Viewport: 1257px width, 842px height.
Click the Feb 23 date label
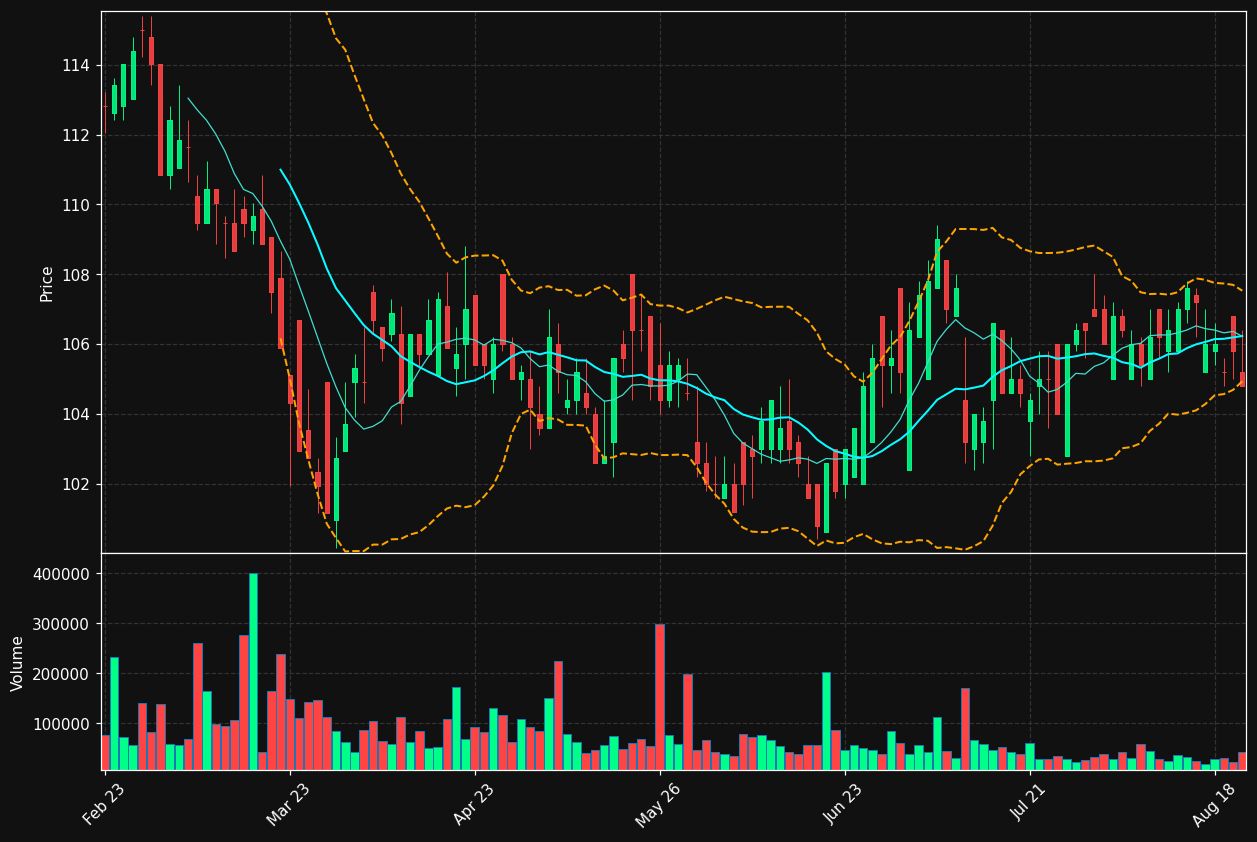(105, 804)
